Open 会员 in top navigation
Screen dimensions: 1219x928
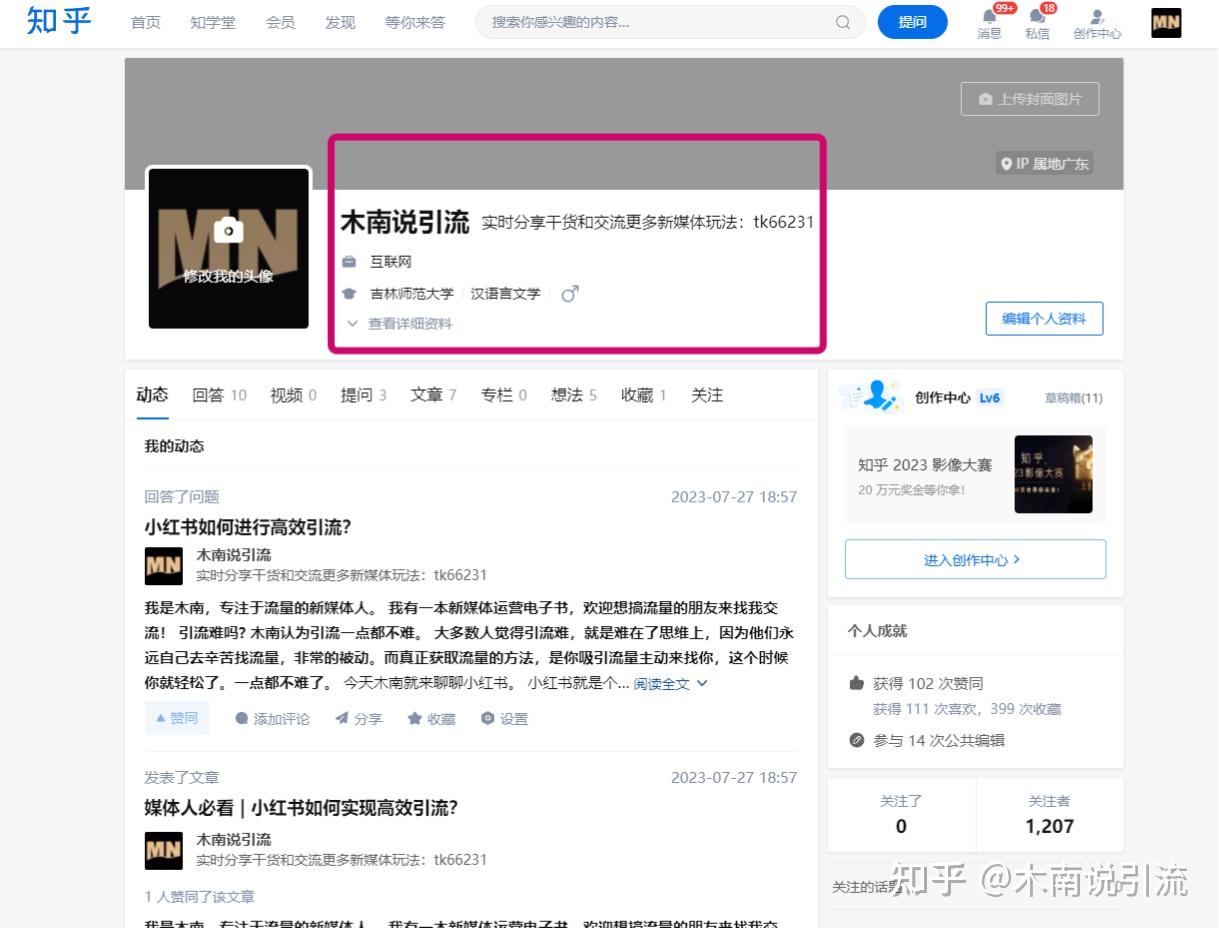coord(281,22)
